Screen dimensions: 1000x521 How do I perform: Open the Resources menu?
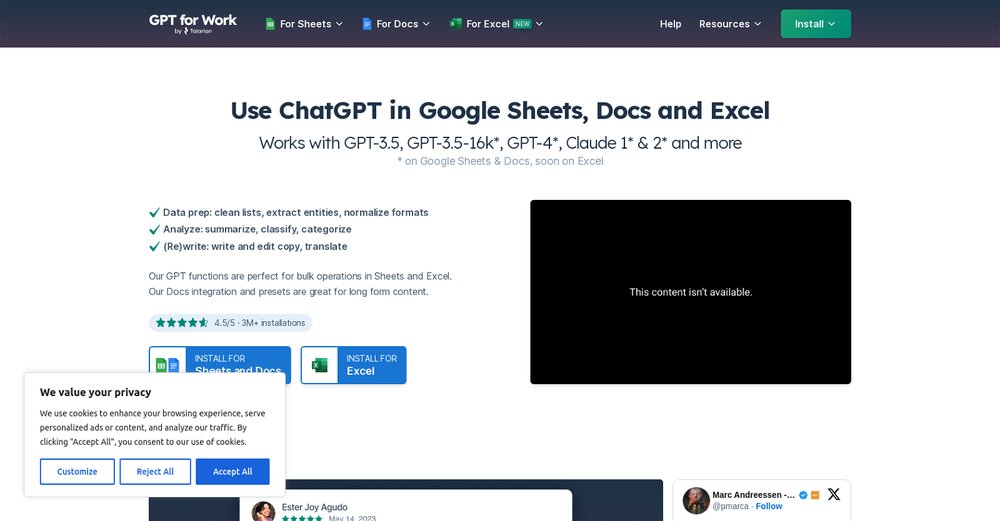coord(730,24)
